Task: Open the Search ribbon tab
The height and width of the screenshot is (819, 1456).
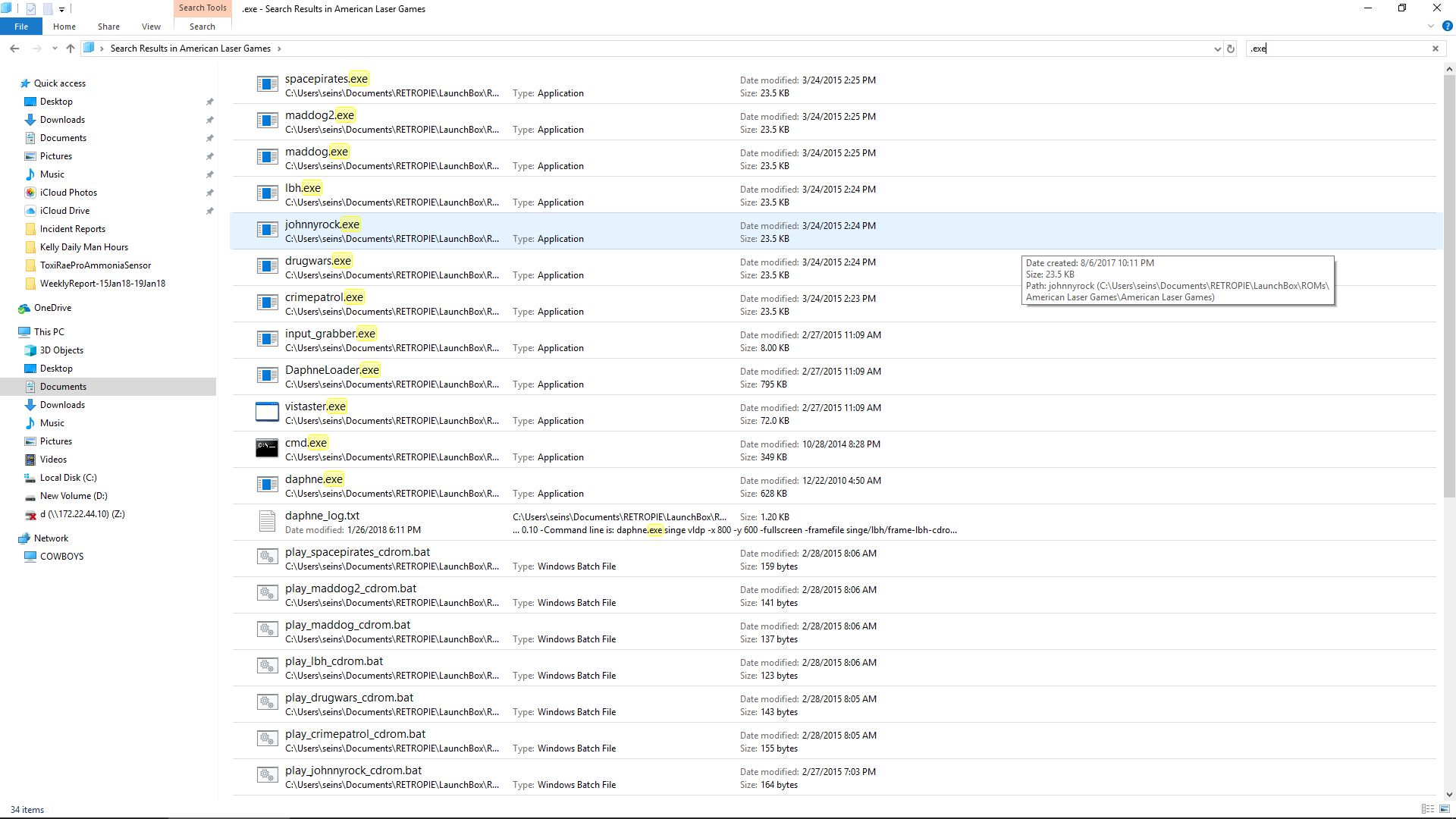Action: click(x=202, y=27)
